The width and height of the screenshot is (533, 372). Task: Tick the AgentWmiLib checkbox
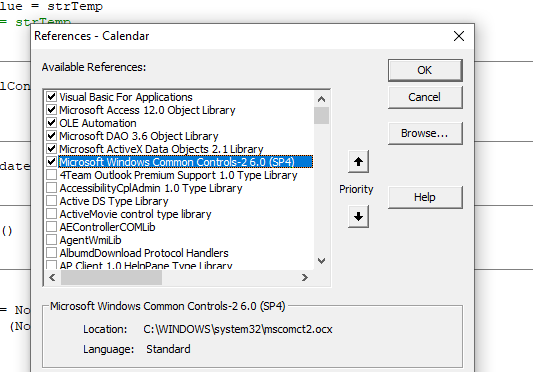pos(51,240)
